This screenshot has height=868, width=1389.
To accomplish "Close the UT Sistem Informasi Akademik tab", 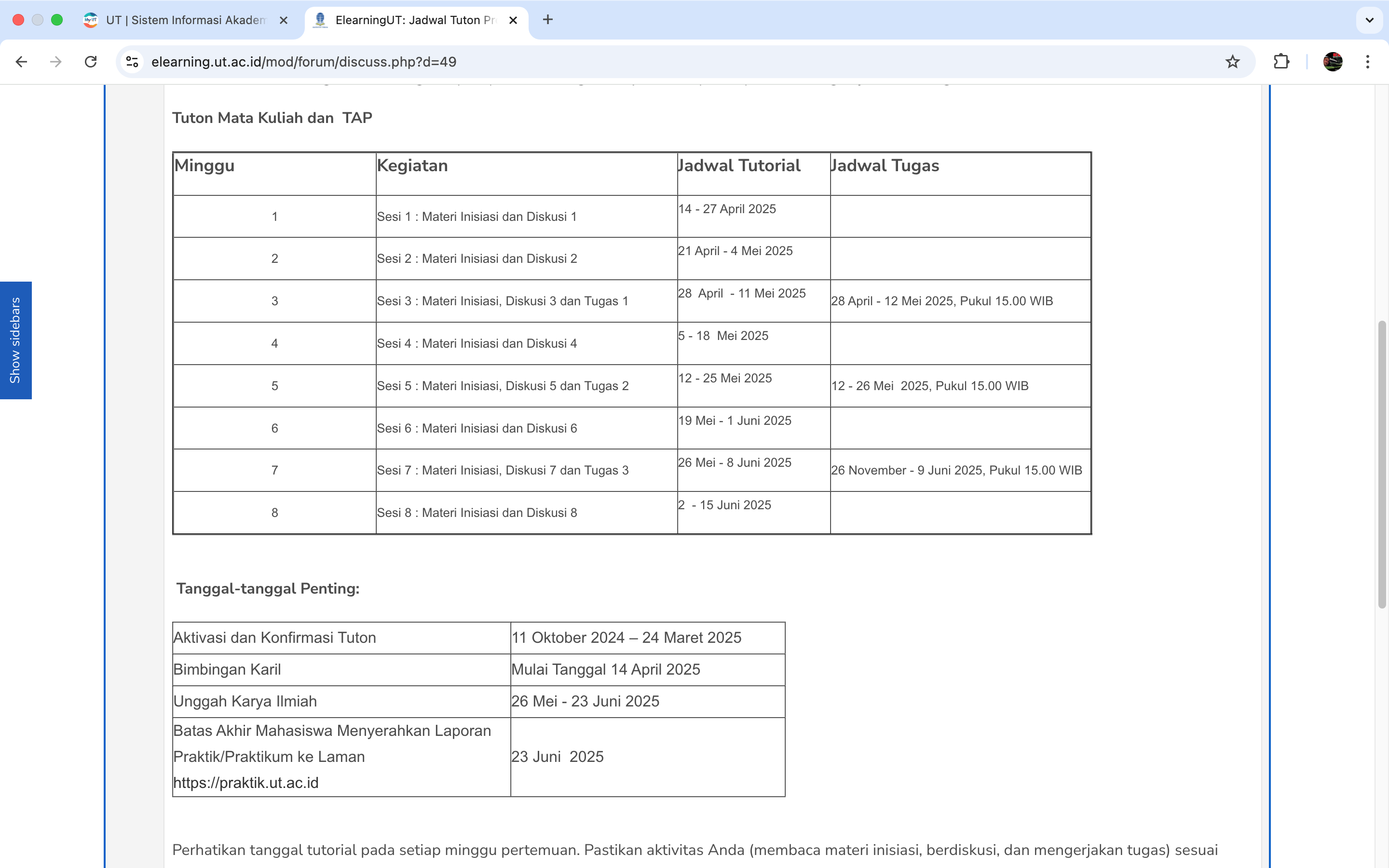I will [x=284, y=20].
